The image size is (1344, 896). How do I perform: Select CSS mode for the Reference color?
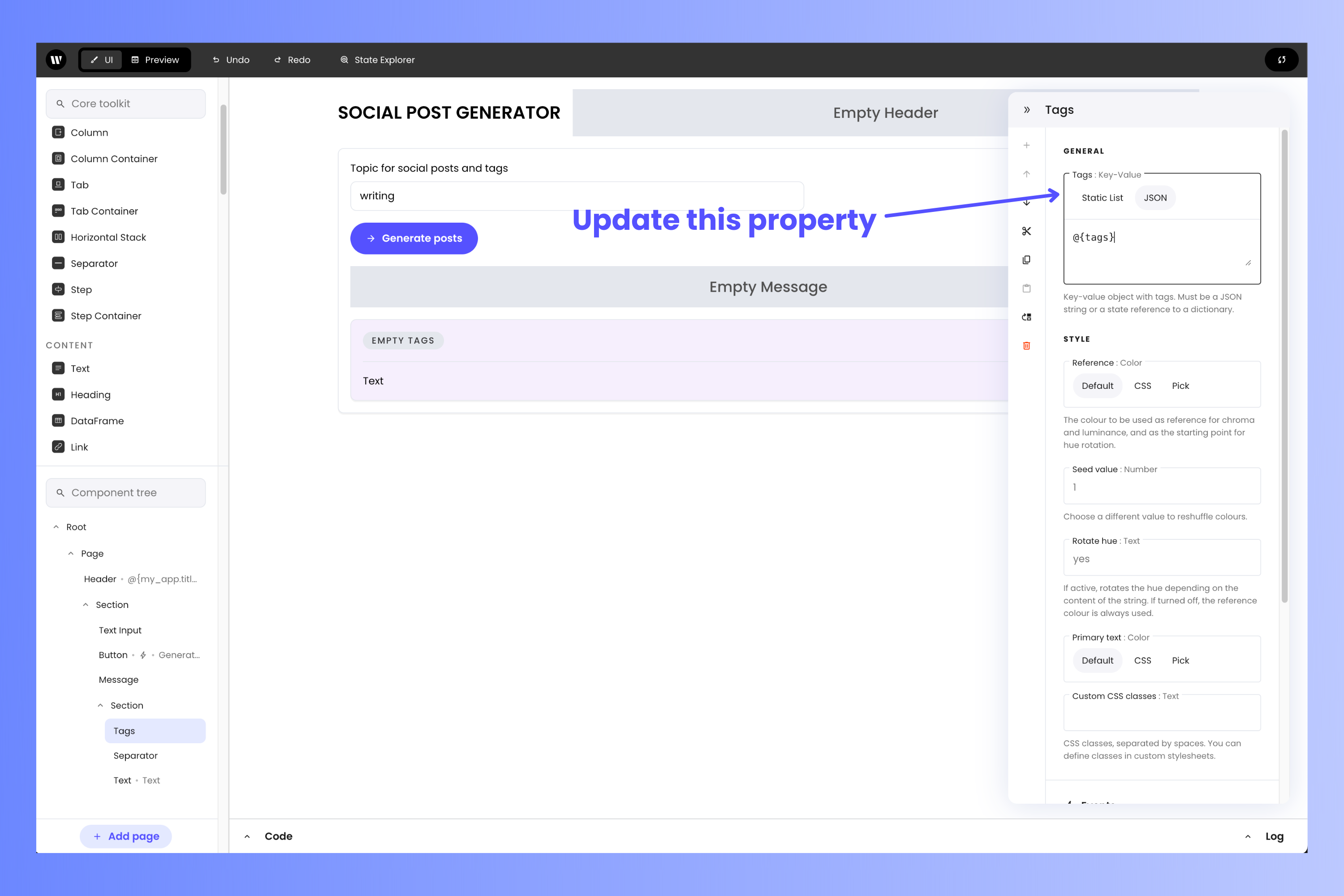point(1142,386)
